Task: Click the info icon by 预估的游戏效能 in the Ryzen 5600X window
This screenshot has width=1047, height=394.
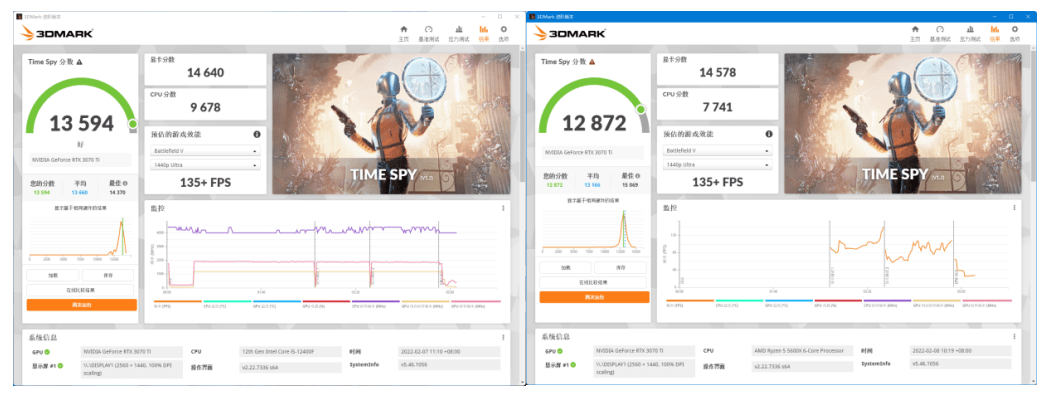Action: point(769,134)
